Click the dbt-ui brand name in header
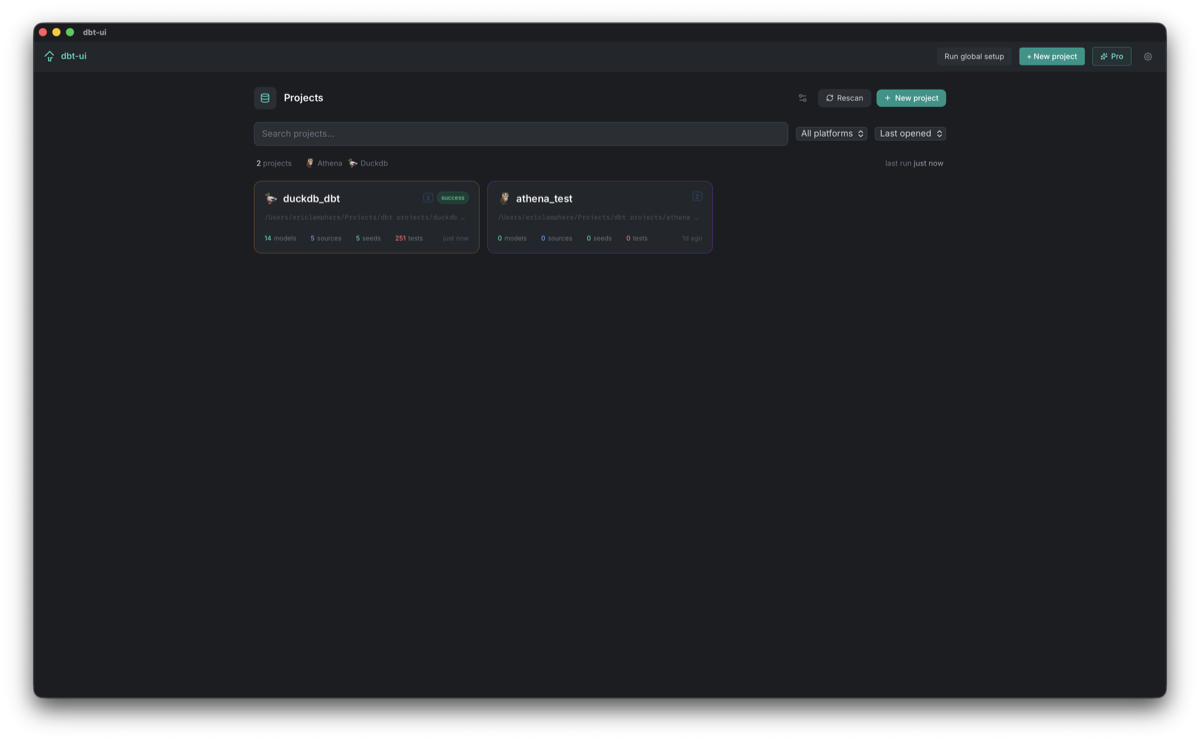 (74, 56)
